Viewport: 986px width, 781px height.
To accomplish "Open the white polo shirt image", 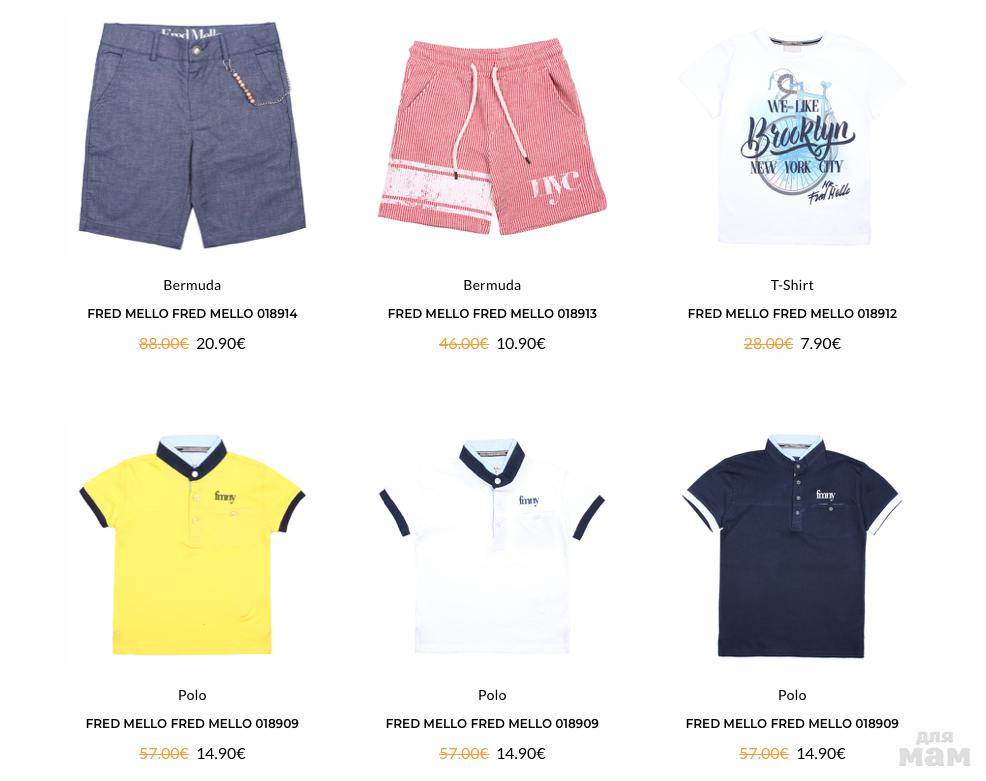I will [492, 546].
